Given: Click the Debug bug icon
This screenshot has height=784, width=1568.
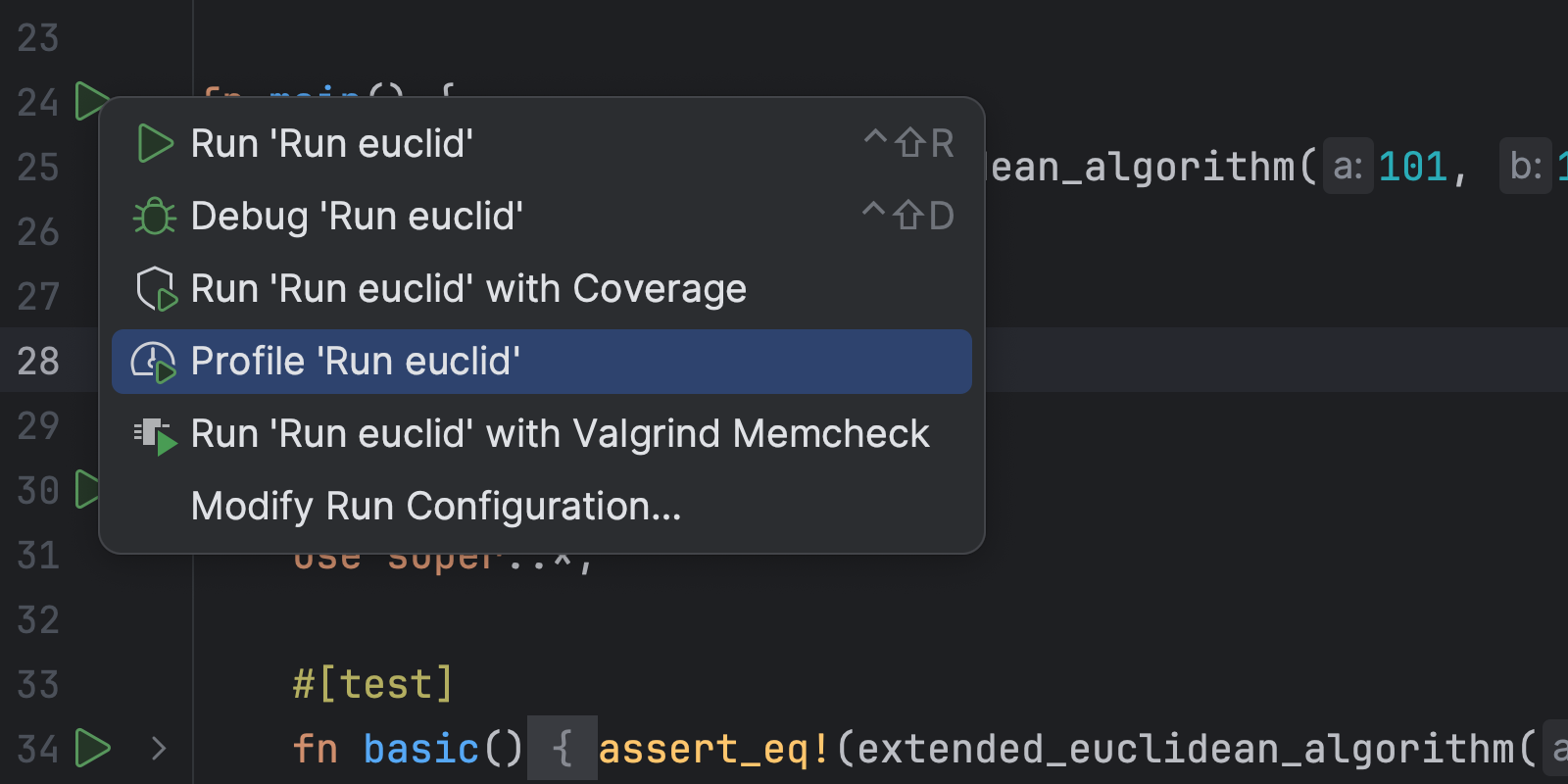Looking at the screenshot, I should point(154,217).
